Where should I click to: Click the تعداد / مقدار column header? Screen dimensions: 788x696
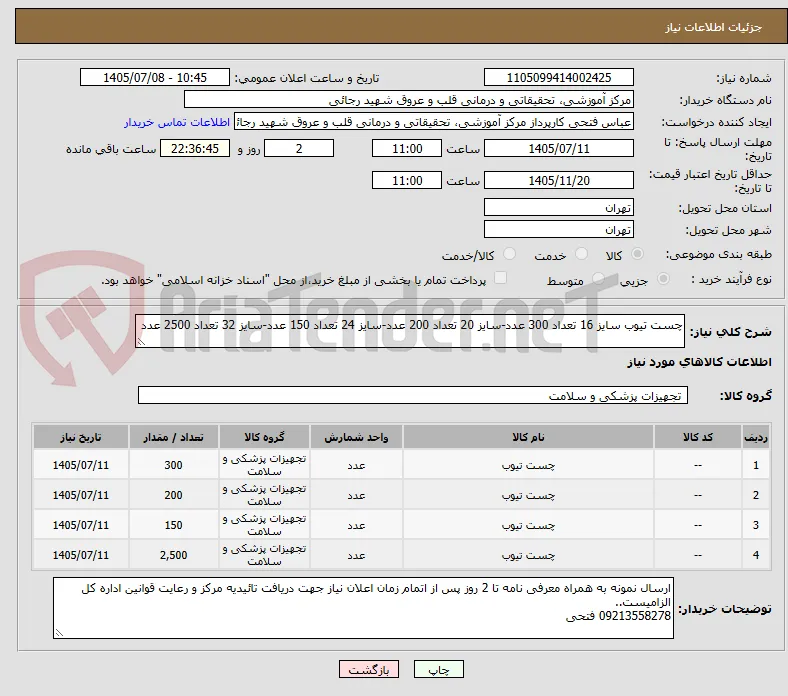pyautogui.click(x=173, y=437)
